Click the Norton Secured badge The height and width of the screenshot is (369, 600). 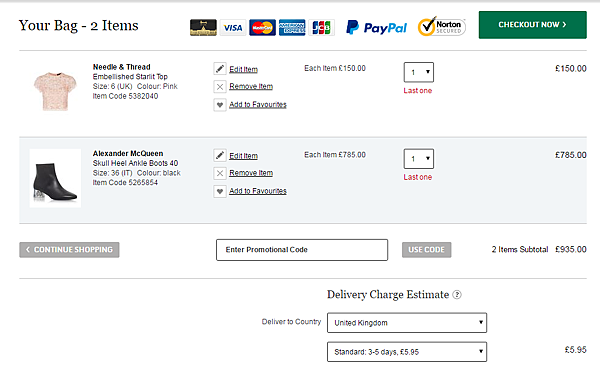442,27
